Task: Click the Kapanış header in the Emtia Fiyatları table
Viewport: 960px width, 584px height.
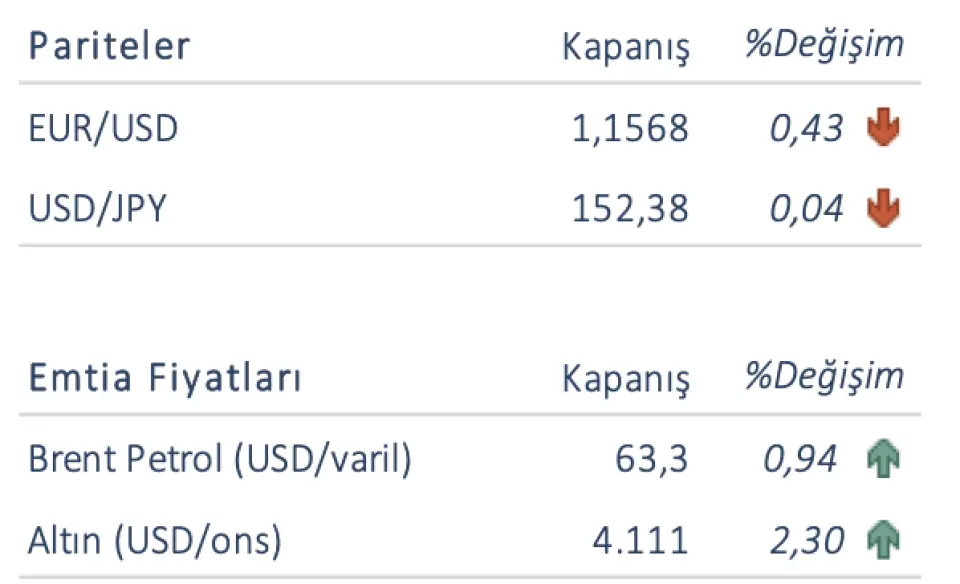Action: click(x=626, y=380)
